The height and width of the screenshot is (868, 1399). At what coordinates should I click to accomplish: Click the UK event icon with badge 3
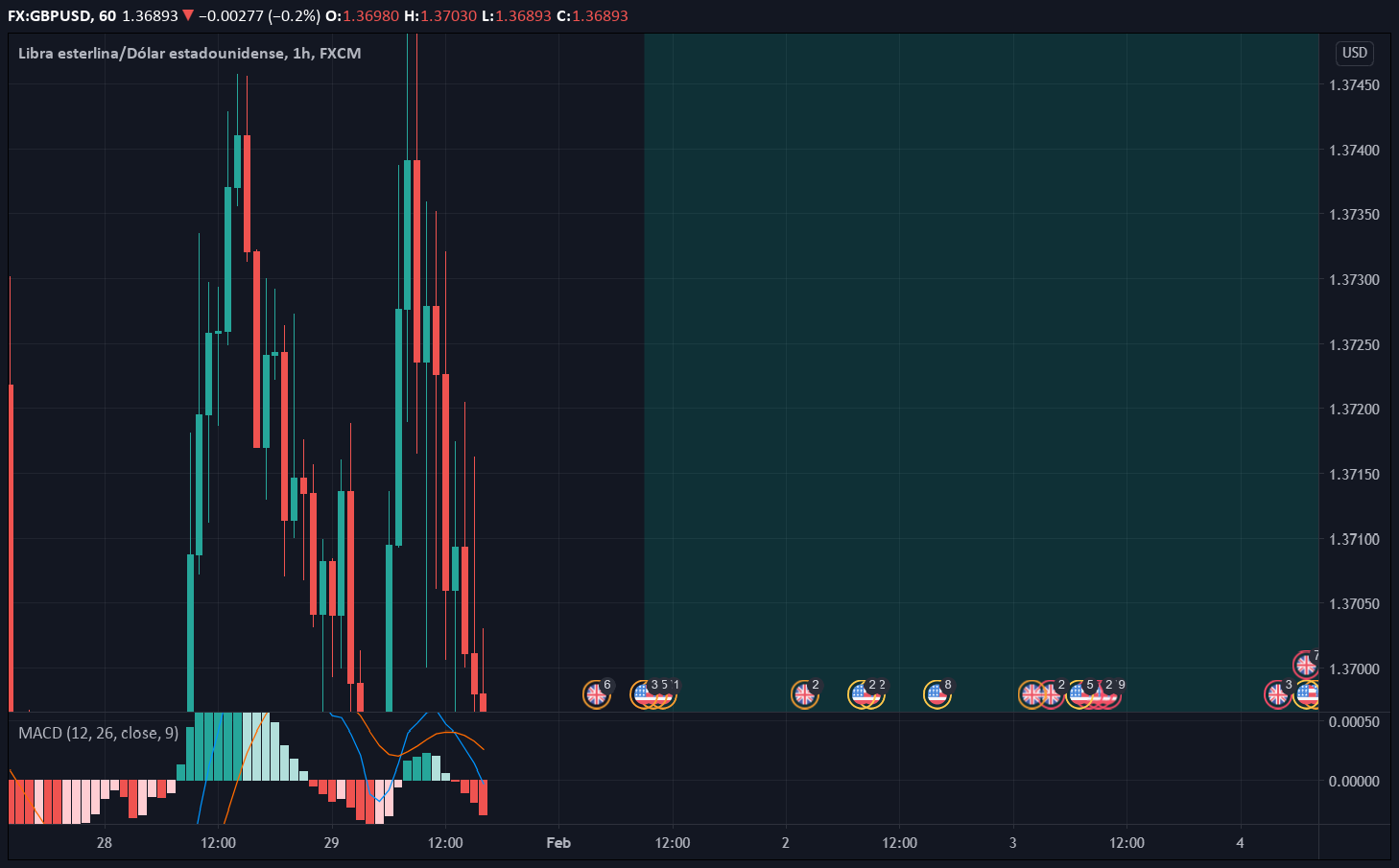point(1277,693)
